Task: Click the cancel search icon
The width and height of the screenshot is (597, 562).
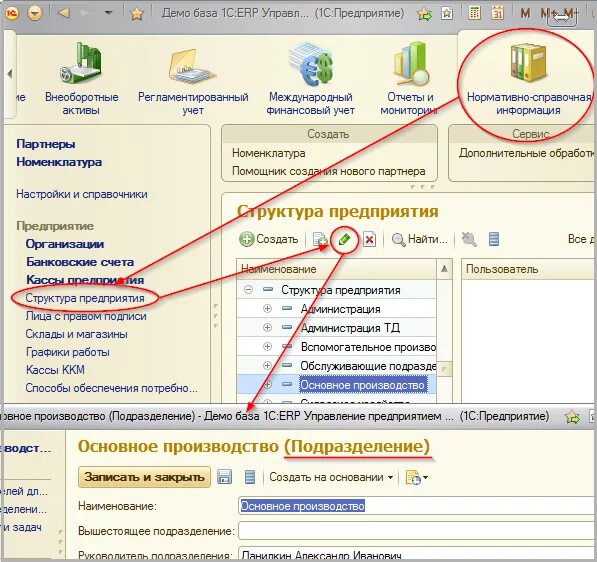Action: (469, 239)
